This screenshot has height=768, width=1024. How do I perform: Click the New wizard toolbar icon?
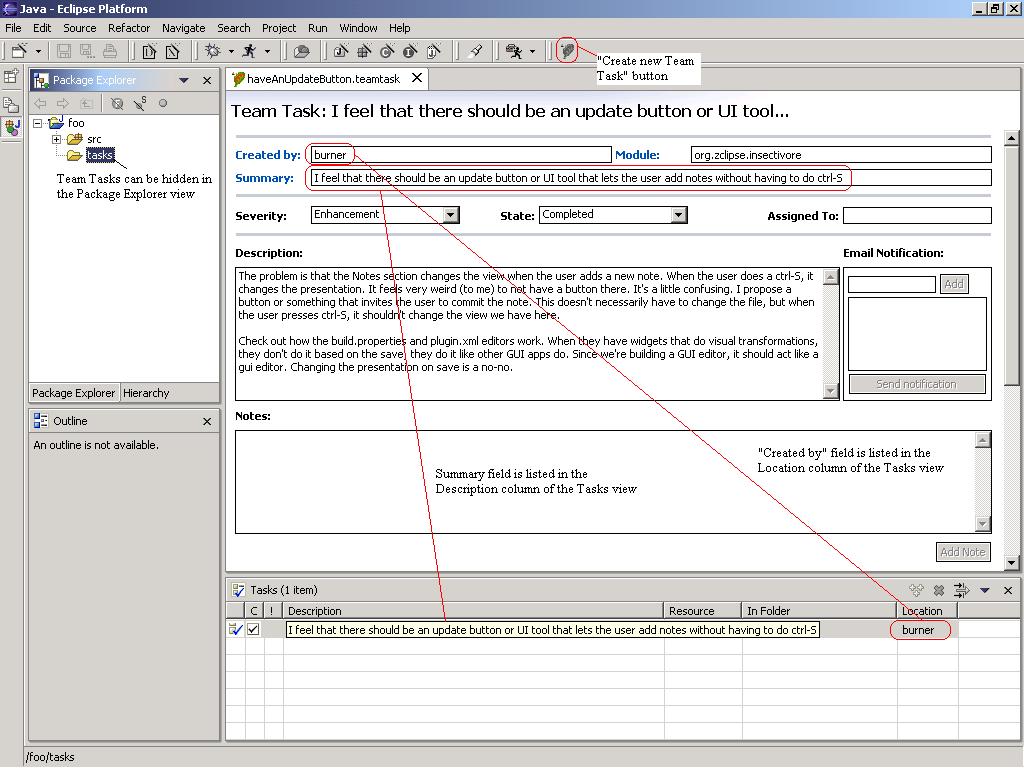tap(19, 51)
